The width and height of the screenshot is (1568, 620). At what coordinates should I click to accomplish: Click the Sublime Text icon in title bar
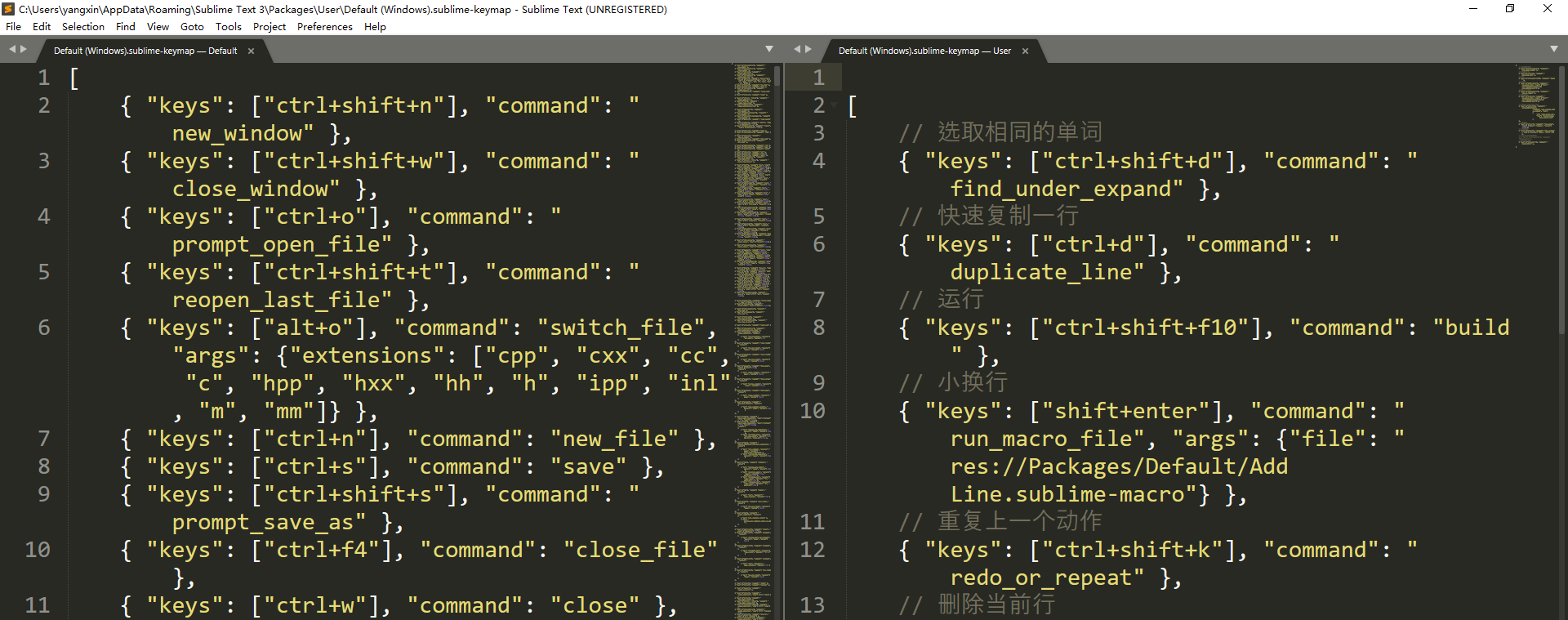click(8, 9)
